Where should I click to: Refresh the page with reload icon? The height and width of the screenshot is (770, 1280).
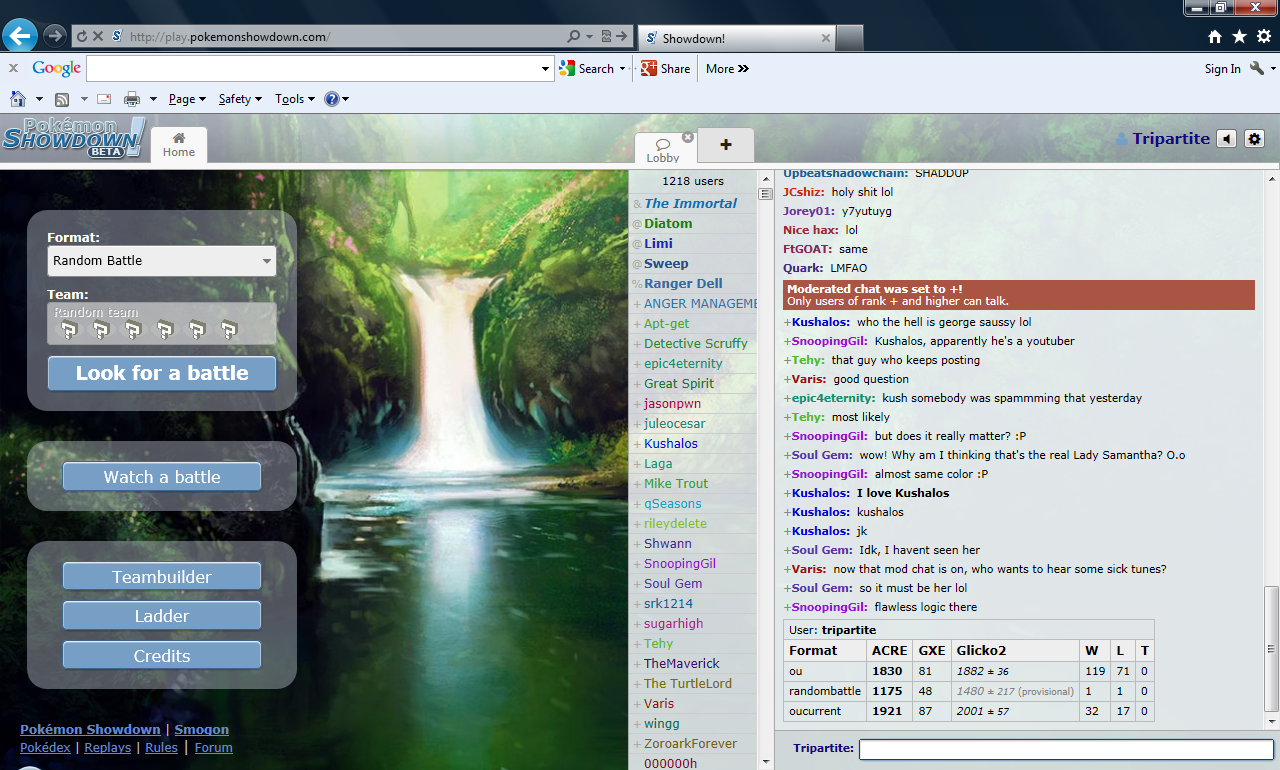(80, 36)
